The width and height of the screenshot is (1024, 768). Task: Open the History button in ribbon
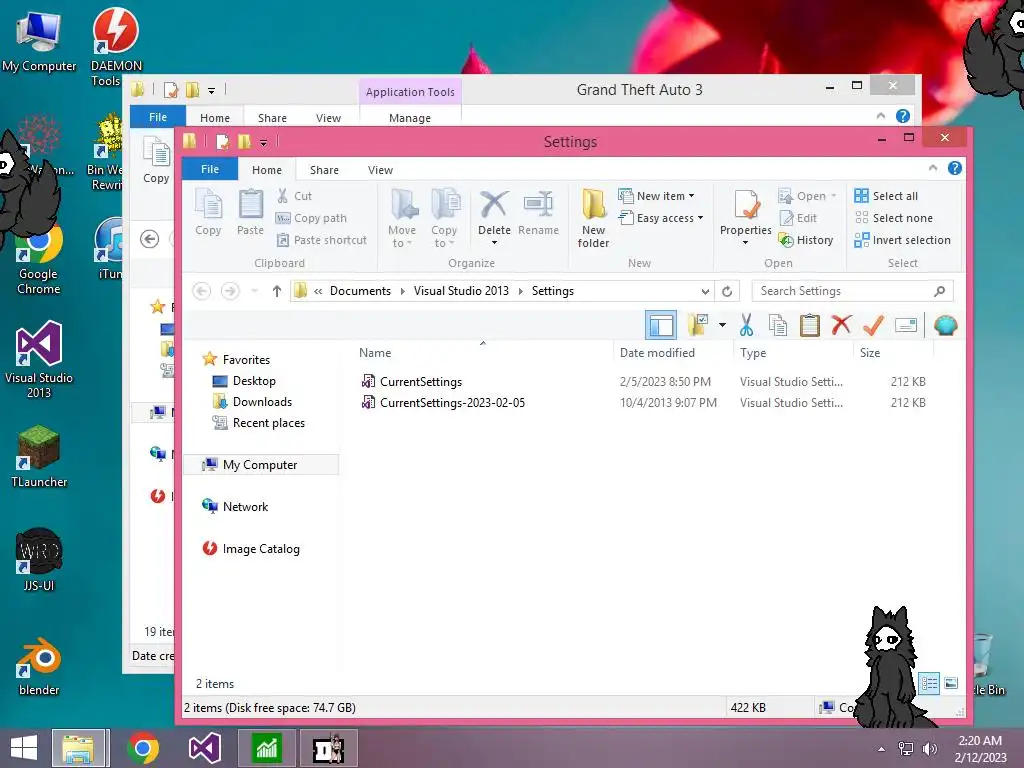805,240
